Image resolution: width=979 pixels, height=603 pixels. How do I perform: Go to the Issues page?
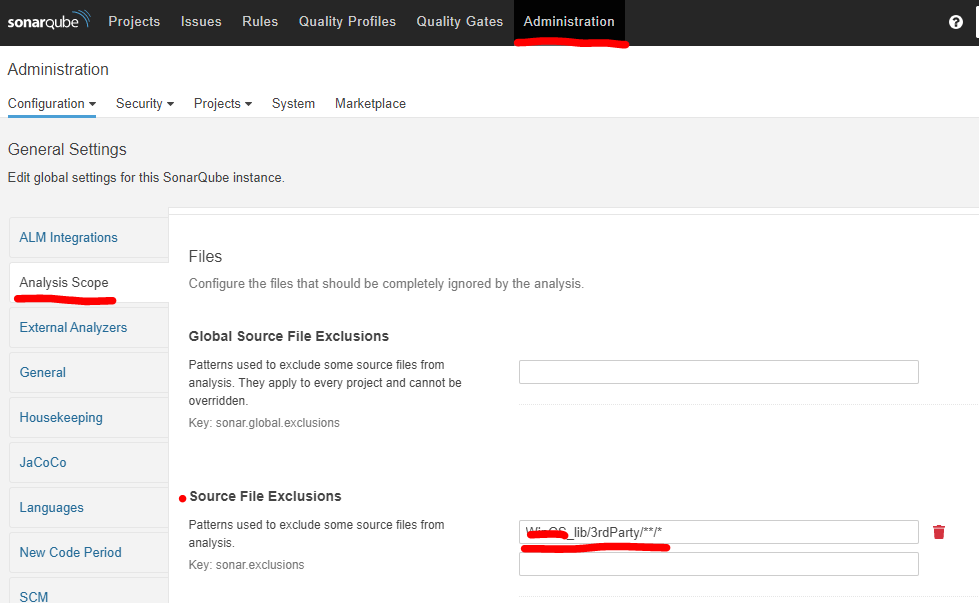(x=201, y=21)
